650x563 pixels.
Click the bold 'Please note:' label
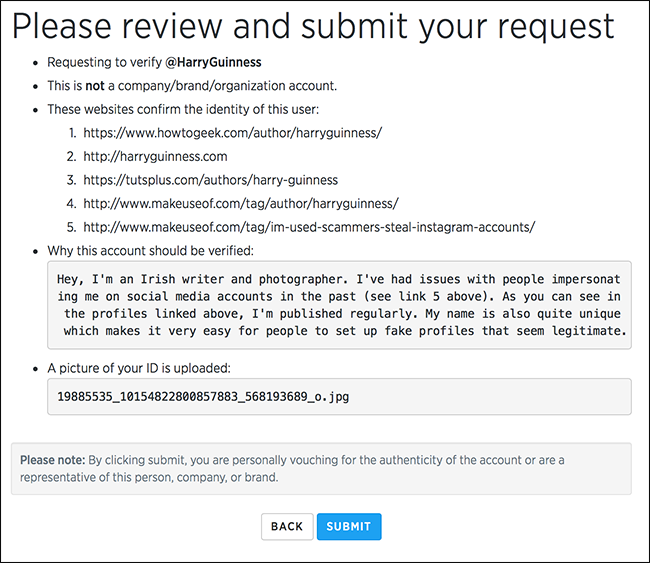pos(53,460)
